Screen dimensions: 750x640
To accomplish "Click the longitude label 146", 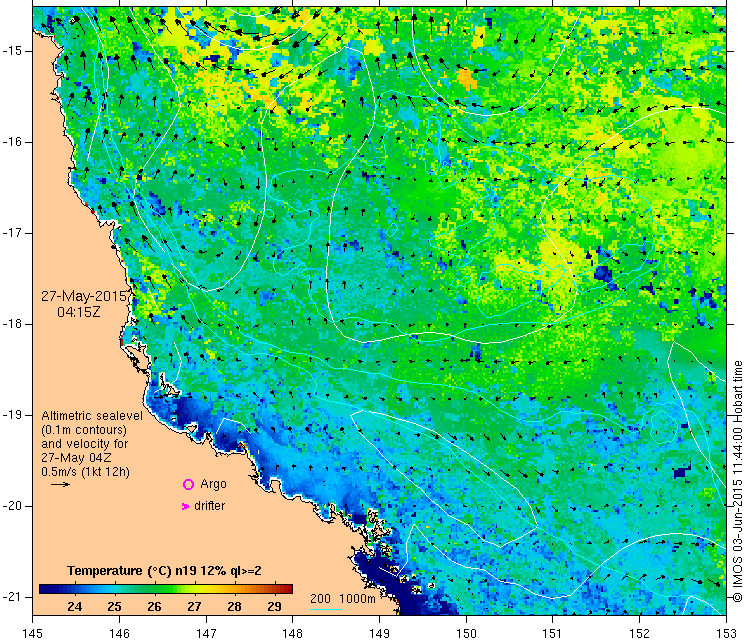I will click(119, 633).
